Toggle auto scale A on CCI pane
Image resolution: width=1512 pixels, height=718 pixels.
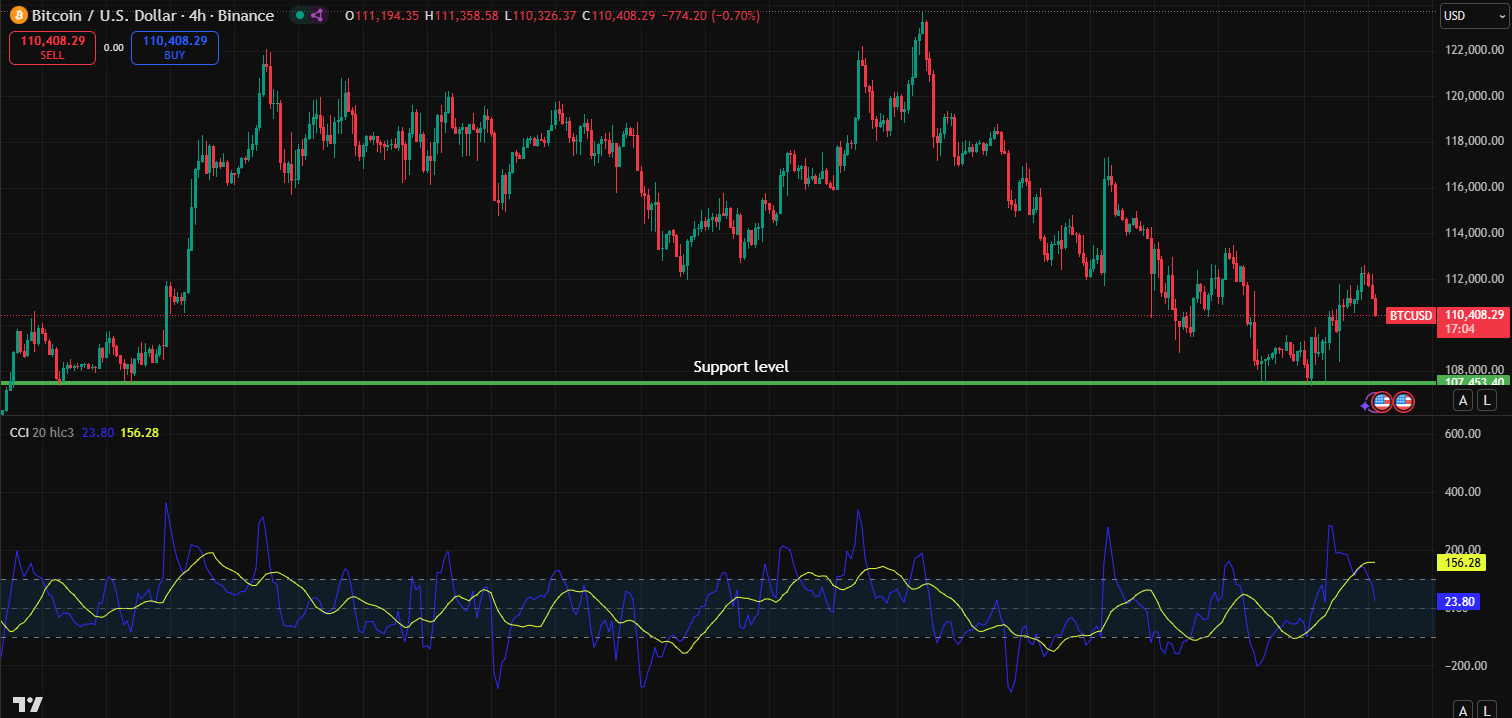(1463, 710)
